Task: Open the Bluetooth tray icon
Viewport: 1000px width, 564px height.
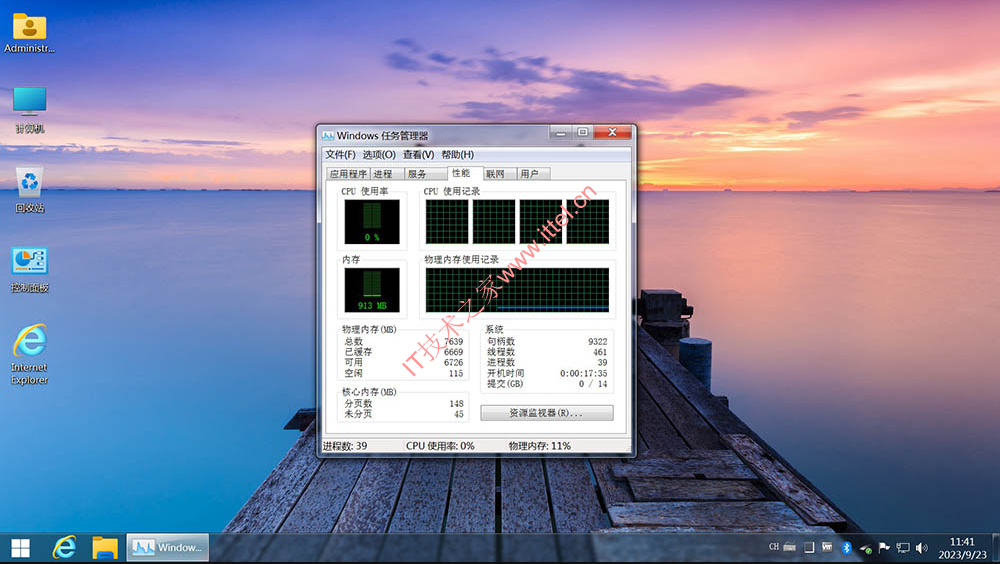Action: [846, 547]
